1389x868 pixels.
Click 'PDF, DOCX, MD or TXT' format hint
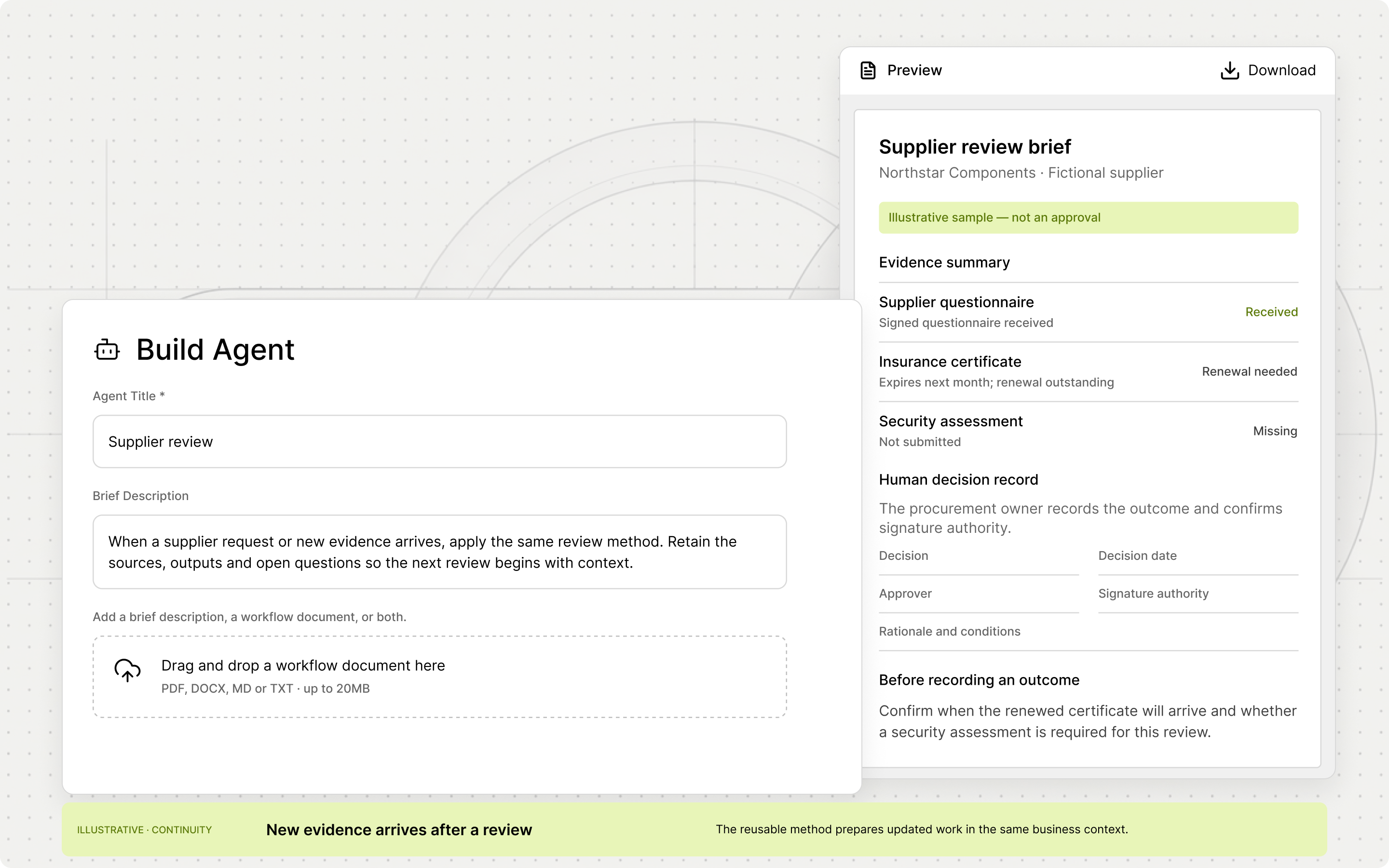[x=227, y=688]
